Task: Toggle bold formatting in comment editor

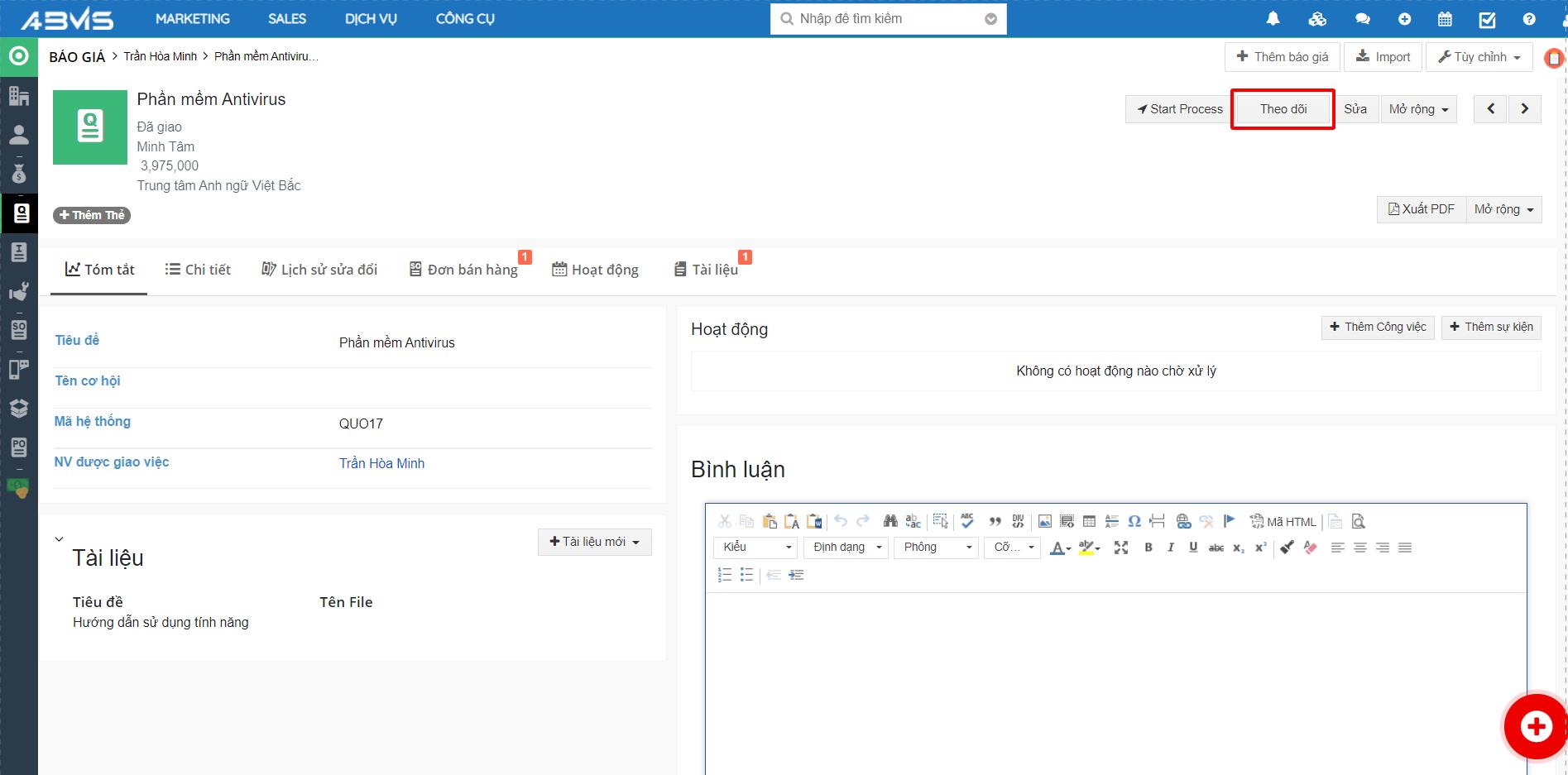Action: click(x=1148, y=548)
